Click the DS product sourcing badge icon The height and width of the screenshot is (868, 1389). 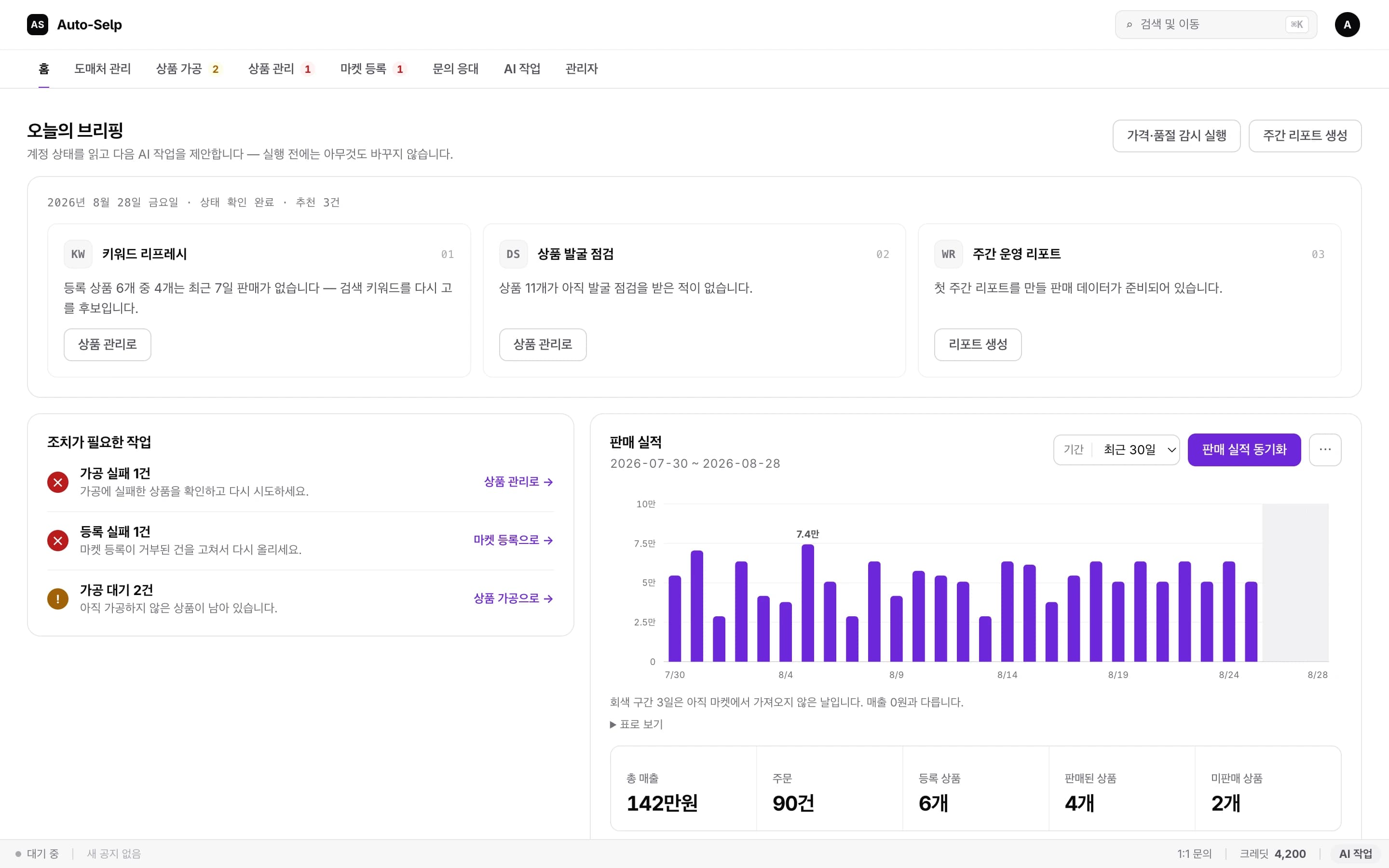click(x=513, y=254)
